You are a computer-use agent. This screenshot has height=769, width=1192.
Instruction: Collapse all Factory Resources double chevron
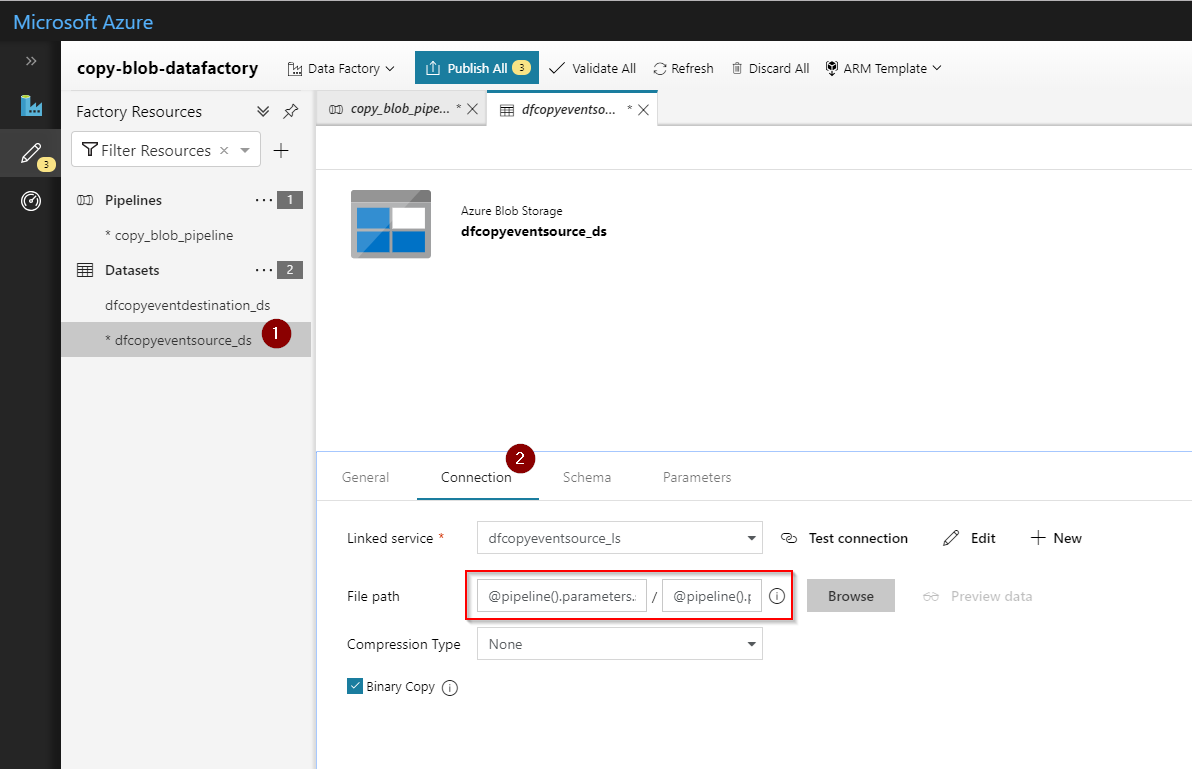[263, 112]
